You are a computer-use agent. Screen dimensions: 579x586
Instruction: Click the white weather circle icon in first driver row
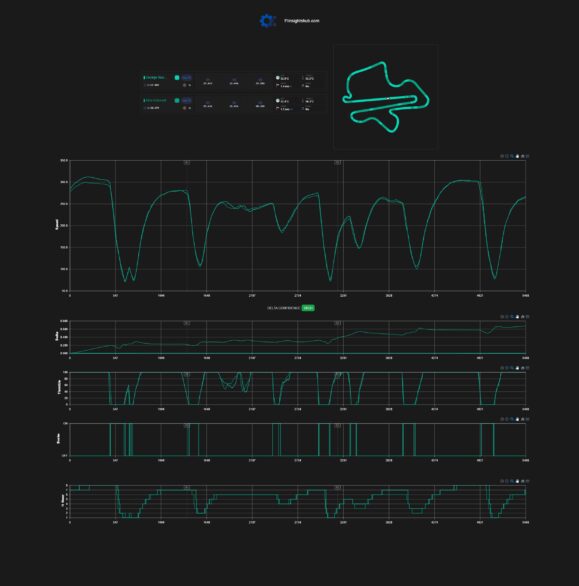pyautogui.click(x=278, y=78)
